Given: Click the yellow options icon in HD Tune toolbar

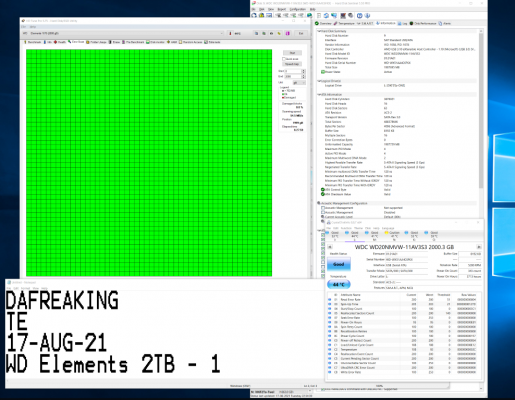Looking at the screenshot, I should [x=279, y=33].
